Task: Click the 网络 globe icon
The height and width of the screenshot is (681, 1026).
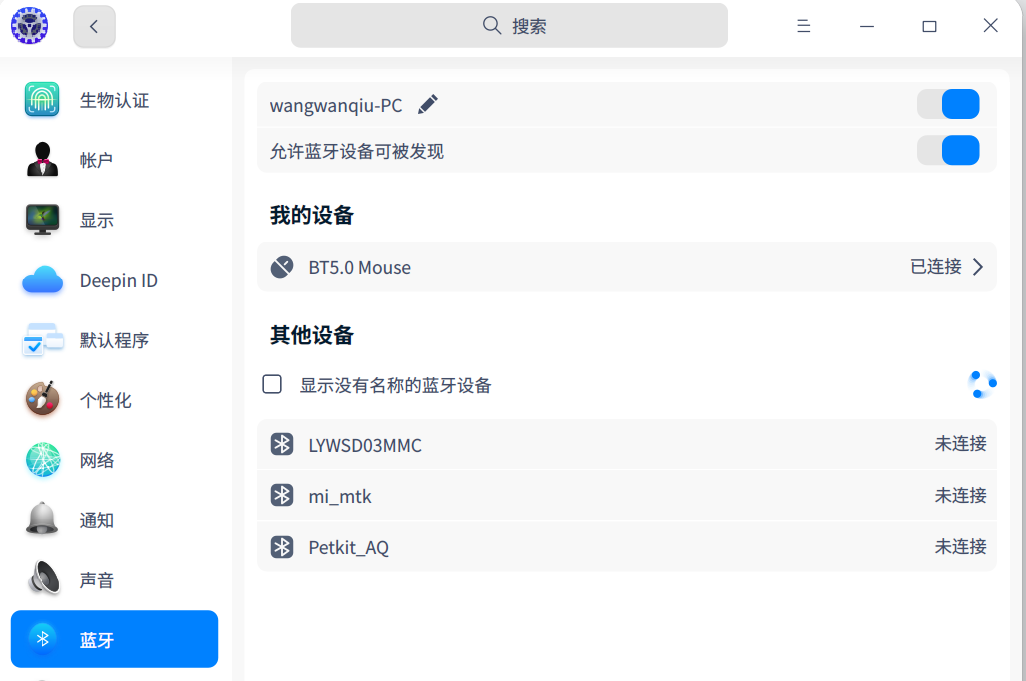Action: point(42,460)
